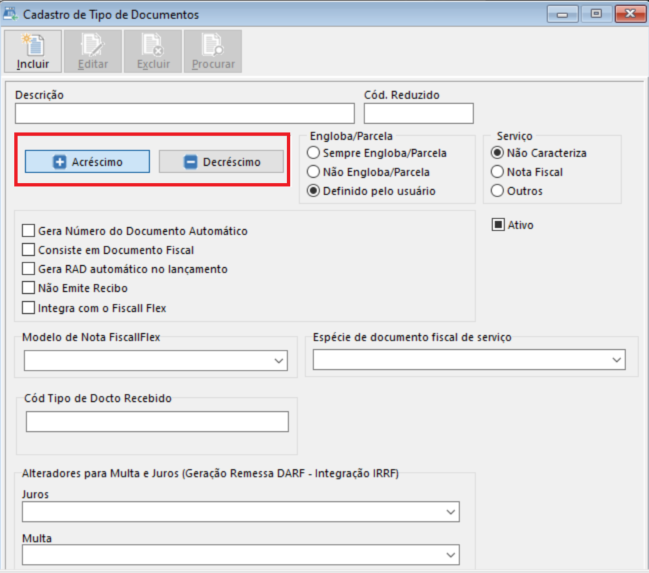The width and height of the screenshot is (649, 573).
Task: Click the Incluir toolbar button
Action: [33, 51]
